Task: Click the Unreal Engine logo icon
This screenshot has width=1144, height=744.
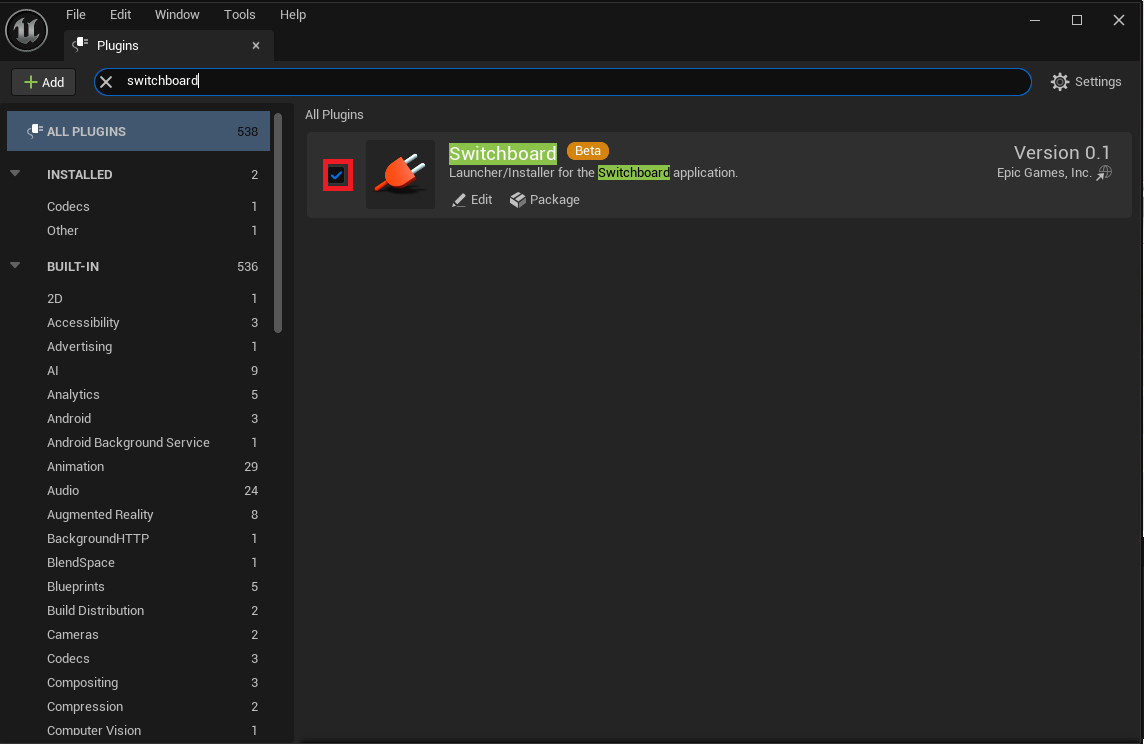Action: pos(26,31)
